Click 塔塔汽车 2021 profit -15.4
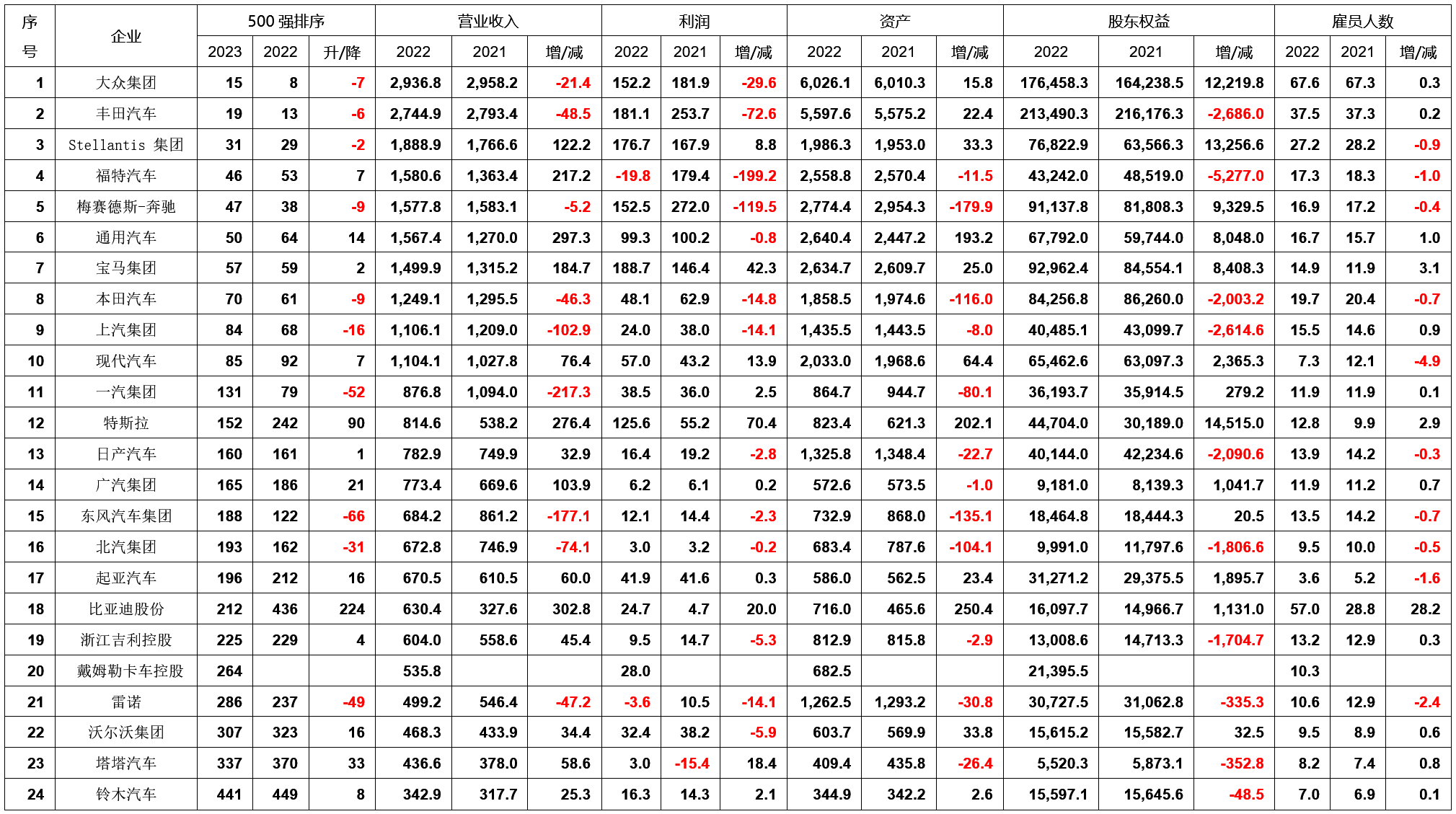1456x814 pixels. (x=692, y=764)
